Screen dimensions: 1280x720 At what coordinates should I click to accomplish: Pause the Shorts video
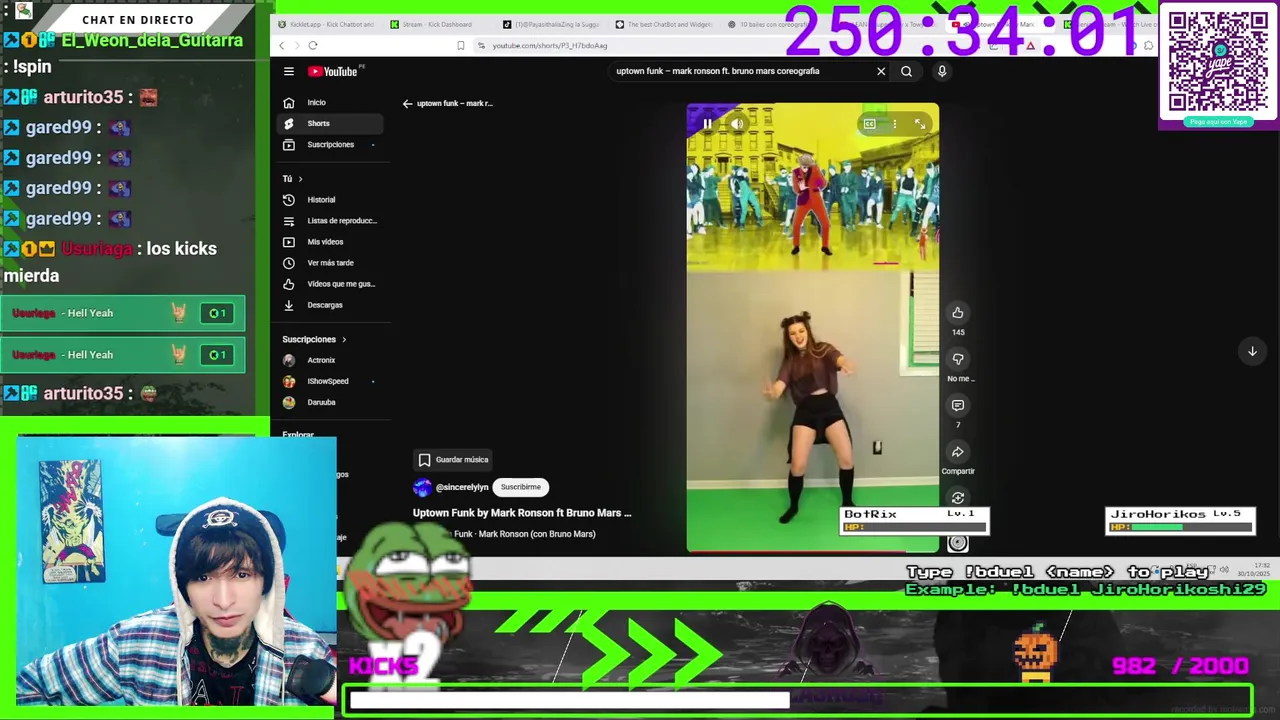707,124
